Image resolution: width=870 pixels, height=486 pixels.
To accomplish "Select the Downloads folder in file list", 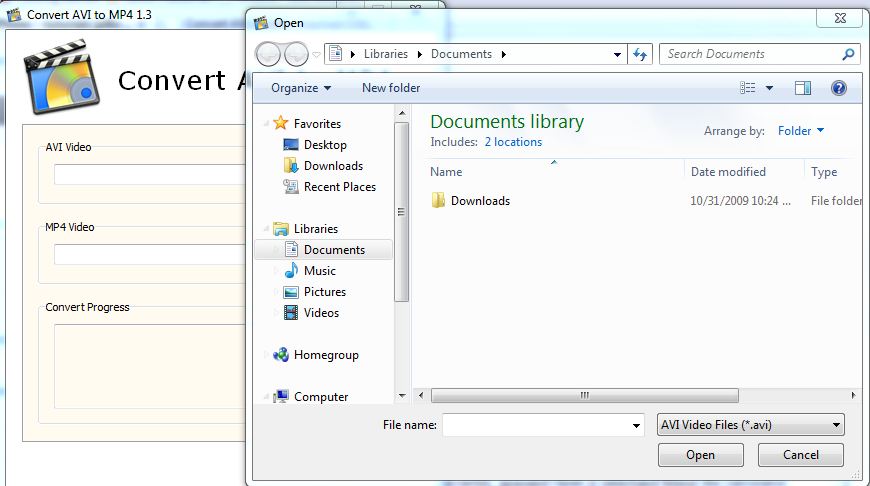I will 480,201.
